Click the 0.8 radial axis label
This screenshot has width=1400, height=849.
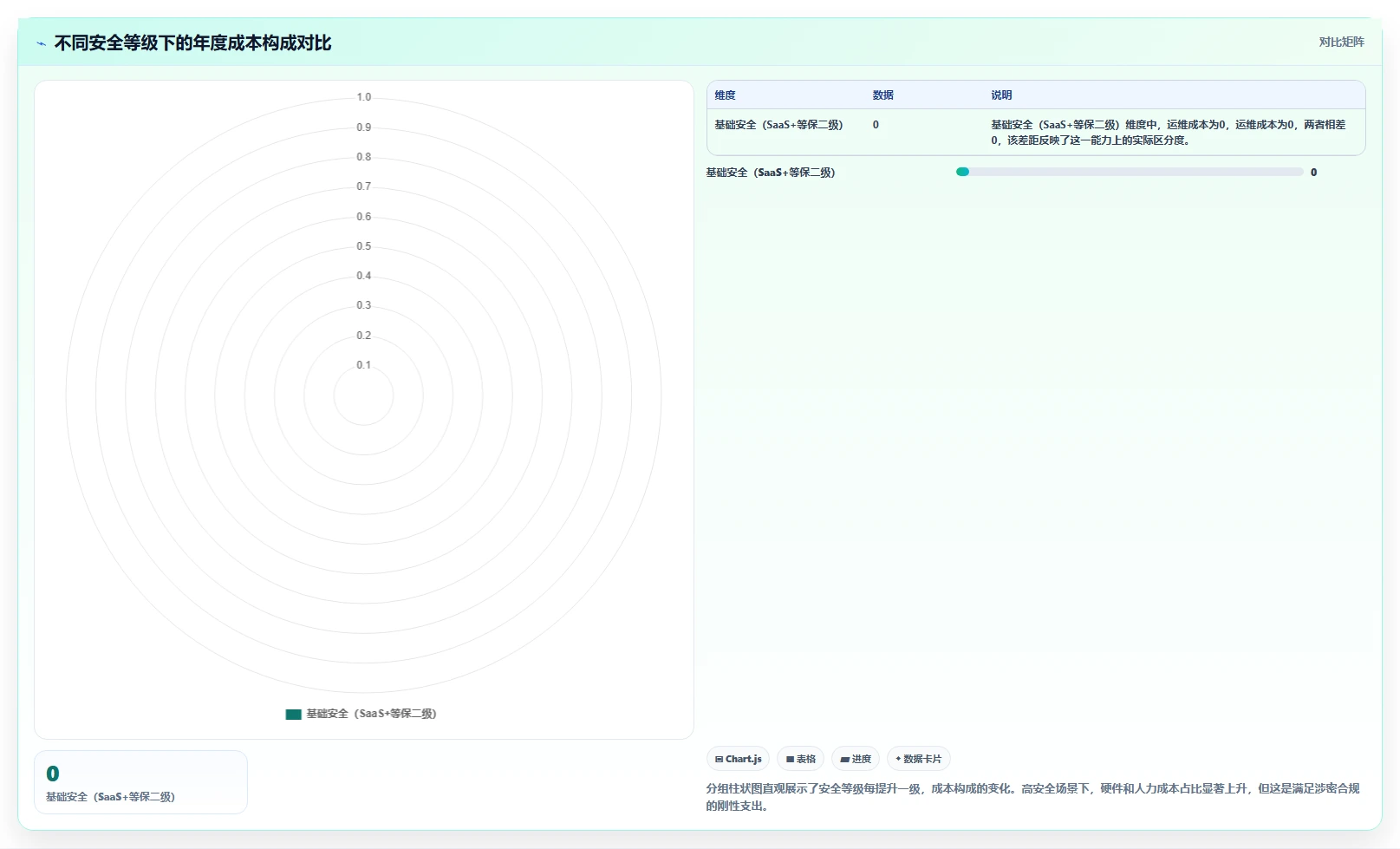[x=364, y=157]
